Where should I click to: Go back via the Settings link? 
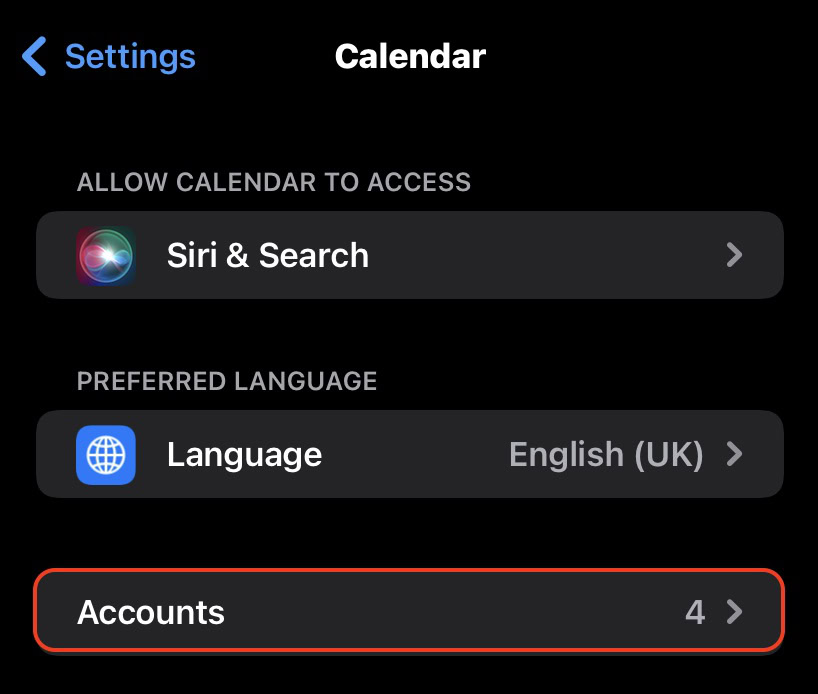[x=129, y=56]
